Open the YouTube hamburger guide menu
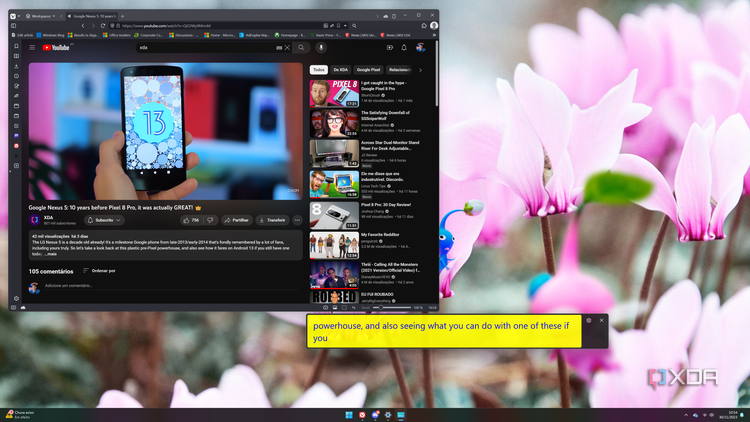The height and width of the screenshot is (422, 750). (32, 47)
